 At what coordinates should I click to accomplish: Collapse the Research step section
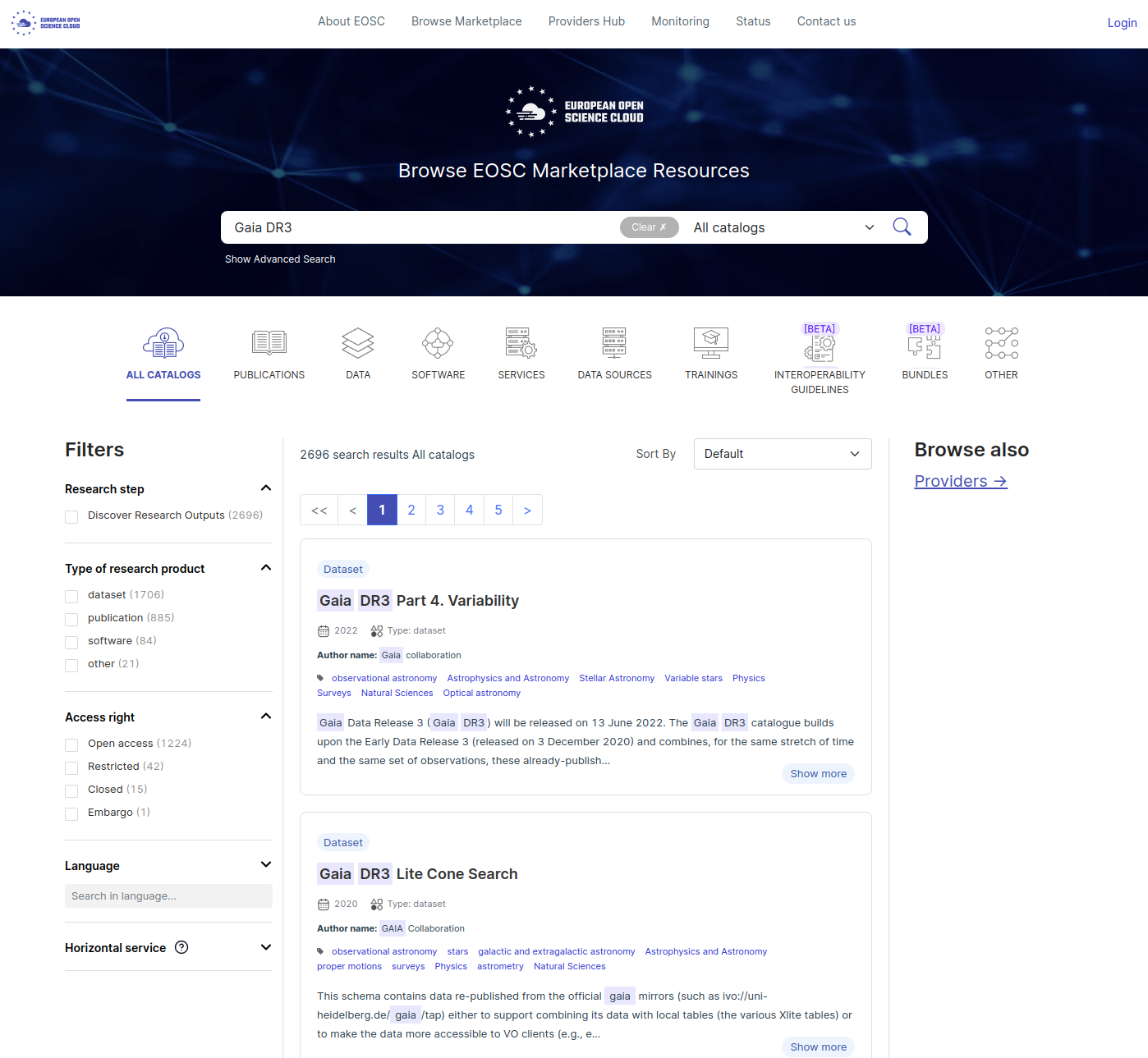pos(266,488)
